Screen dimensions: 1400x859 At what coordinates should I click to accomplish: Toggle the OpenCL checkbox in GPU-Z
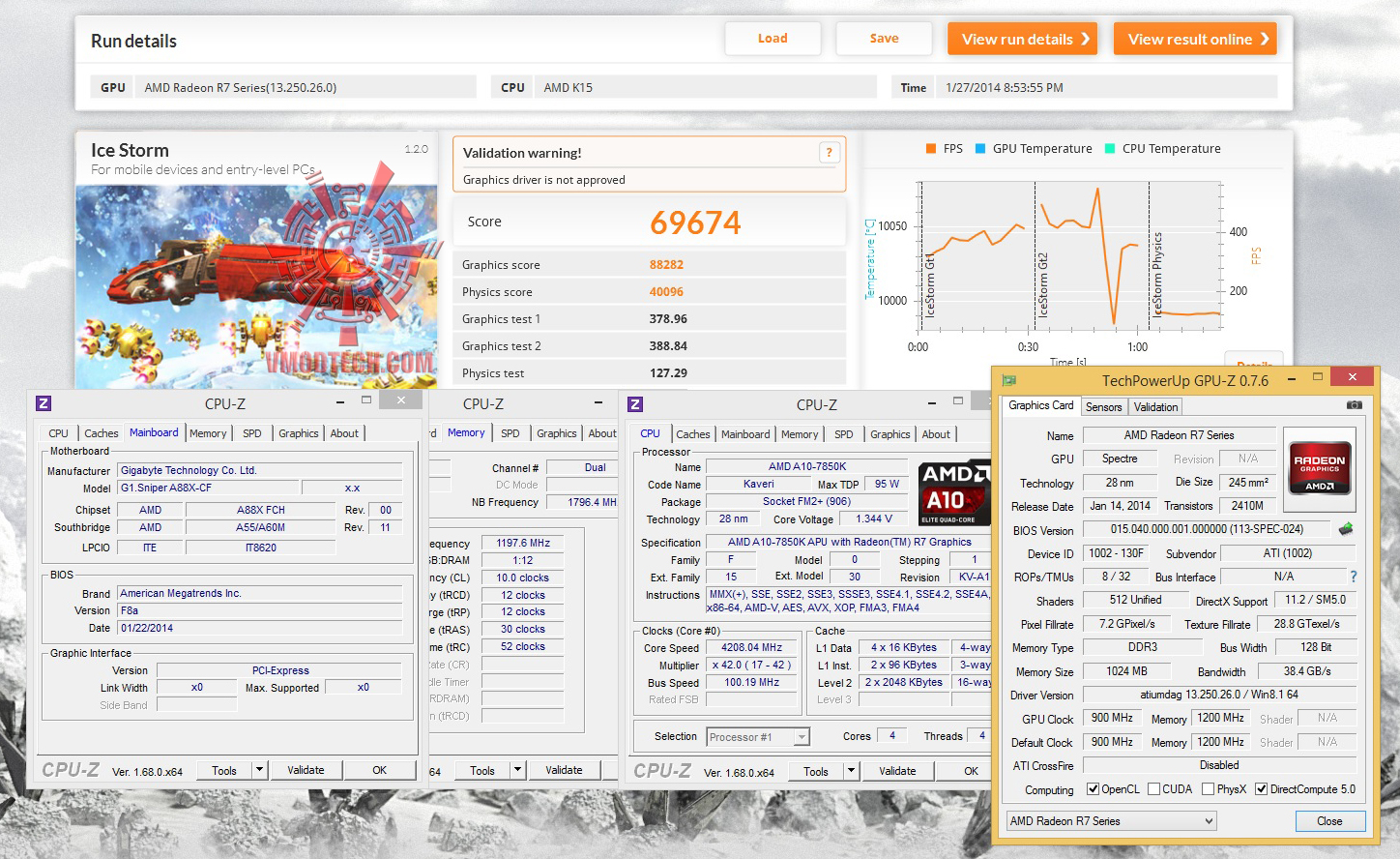(x=1093, y=789)
